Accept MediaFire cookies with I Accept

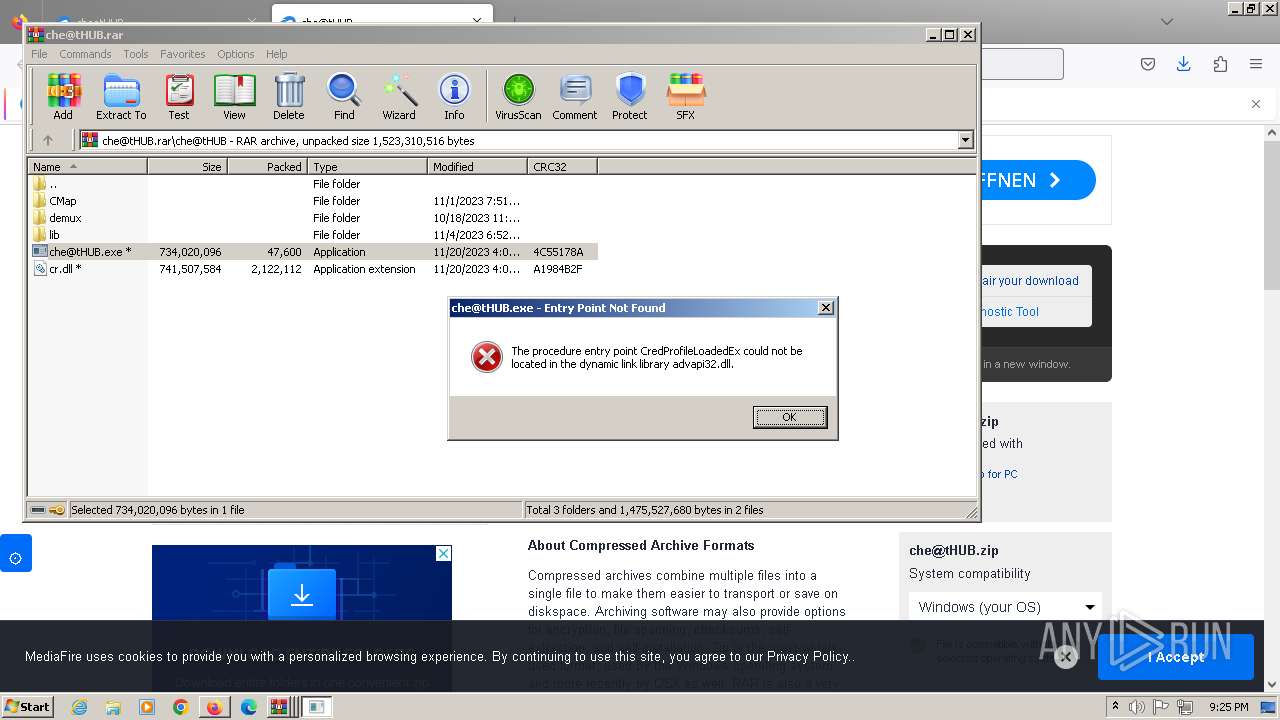(x=1176, y=657)
